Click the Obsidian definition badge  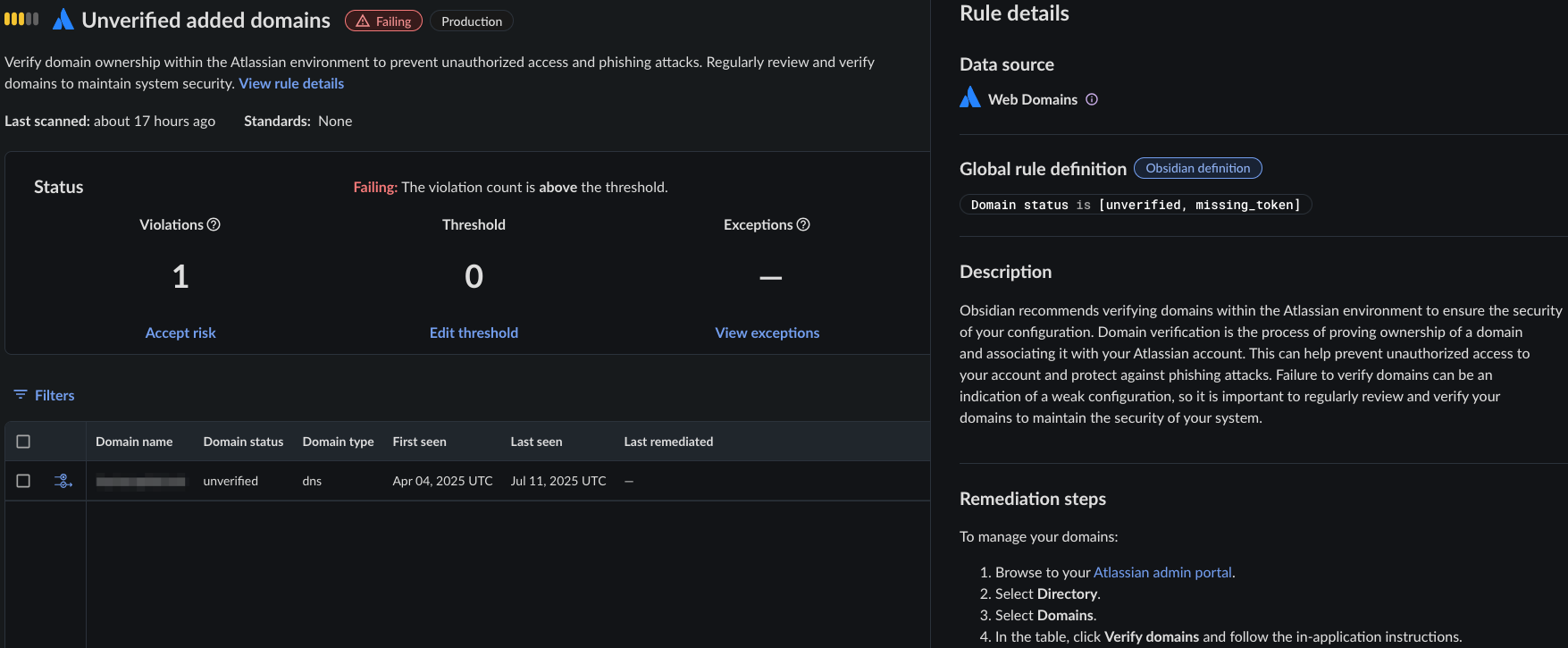pyautogui.click(x=1198, y=168)
